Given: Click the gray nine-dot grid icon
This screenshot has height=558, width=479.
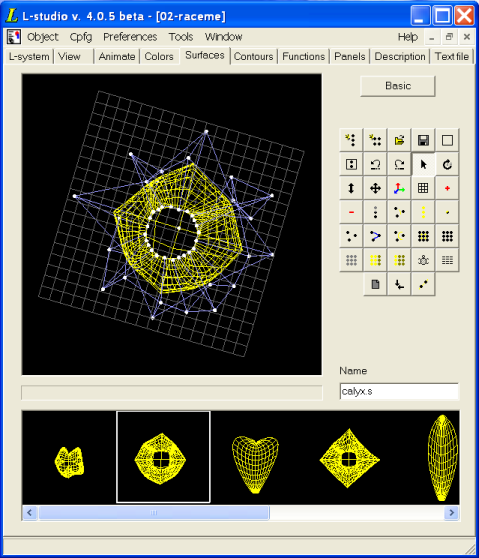Looking at the screenshot, I should [x=351, y=260].
